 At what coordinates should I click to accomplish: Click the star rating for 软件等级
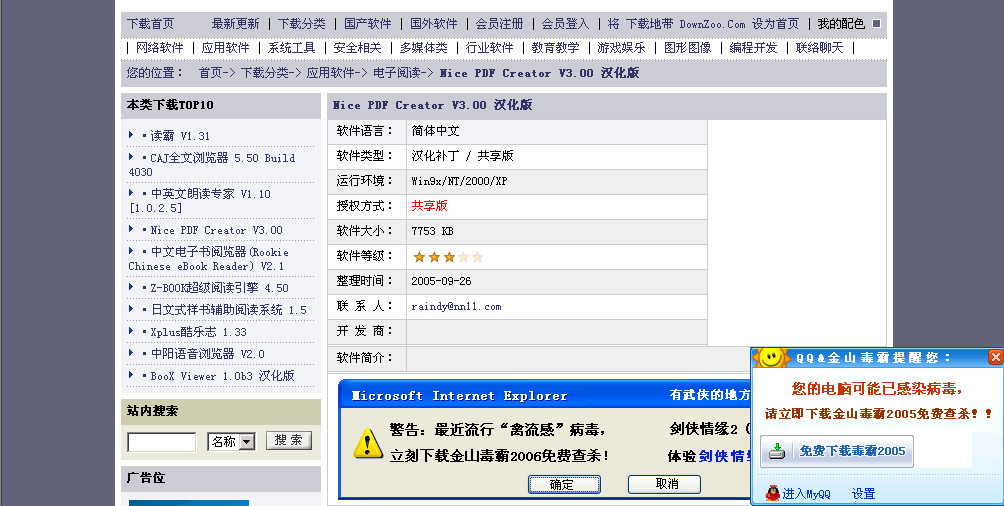pos(448,257)
